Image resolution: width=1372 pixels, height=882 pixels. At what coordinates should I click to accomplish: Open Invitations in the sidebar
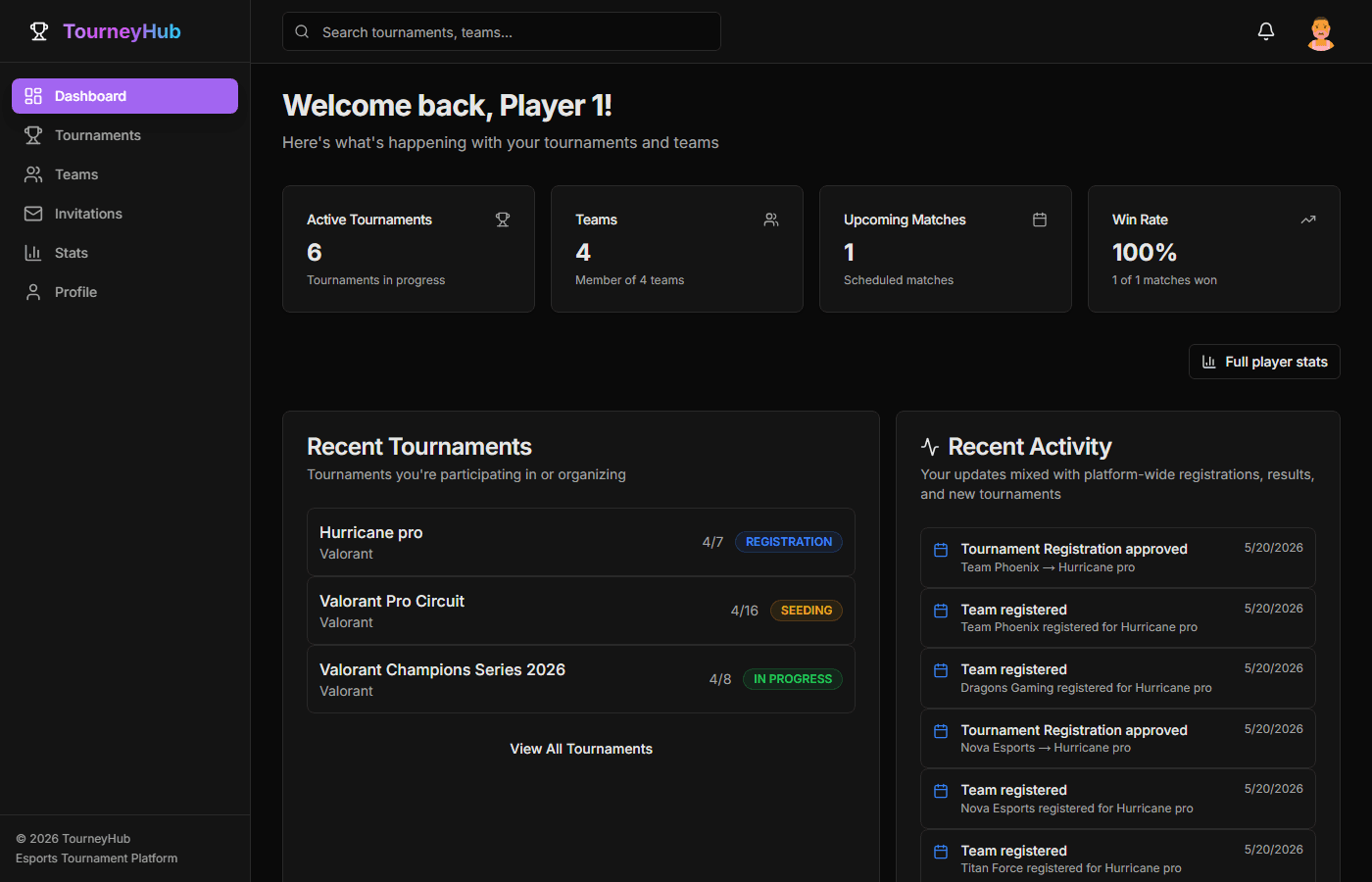coord(124,214)
